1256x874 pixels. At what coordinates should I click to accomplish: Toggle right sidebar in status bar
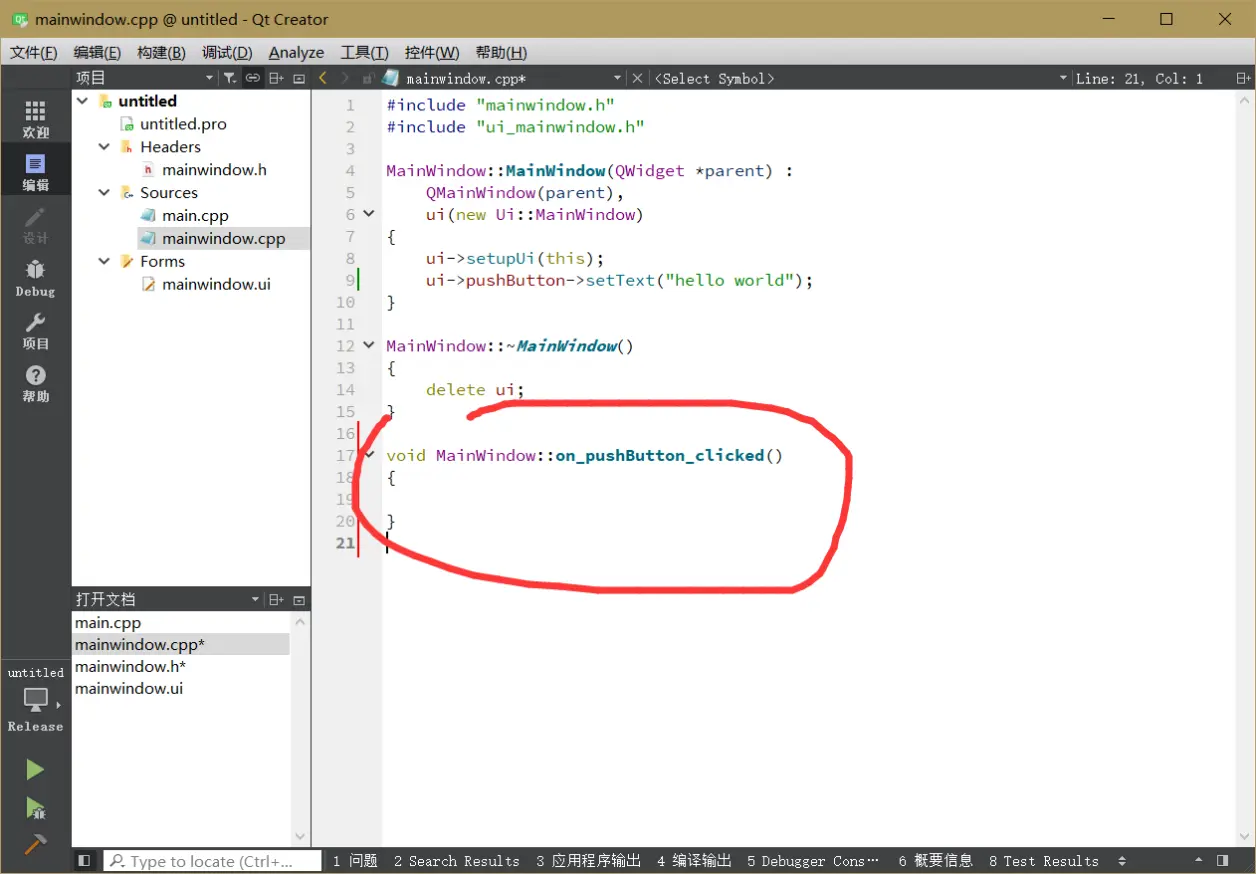(x=1222, y=860)
